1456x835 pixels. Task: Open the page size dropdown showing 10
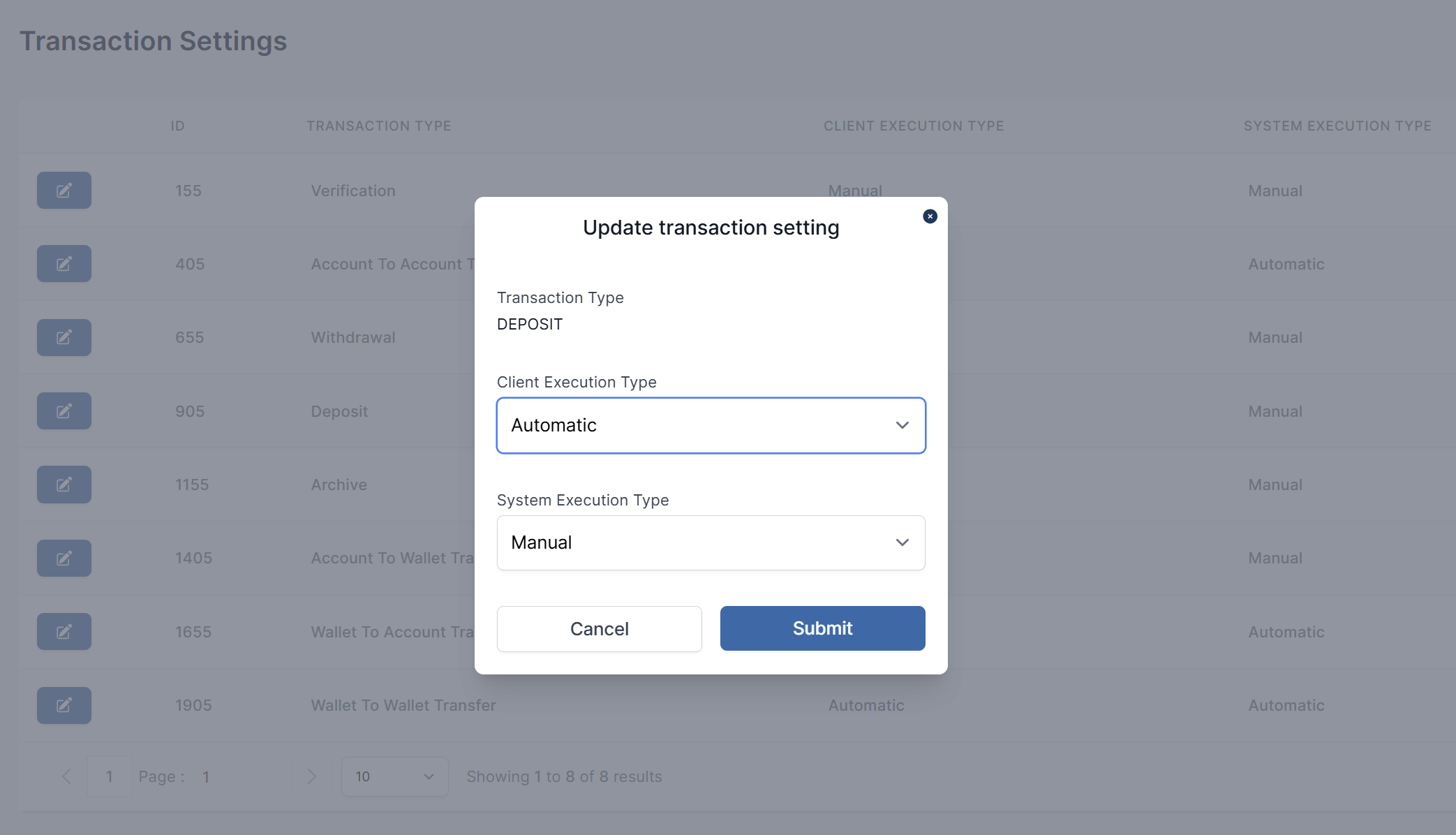(x=394, y=776)
